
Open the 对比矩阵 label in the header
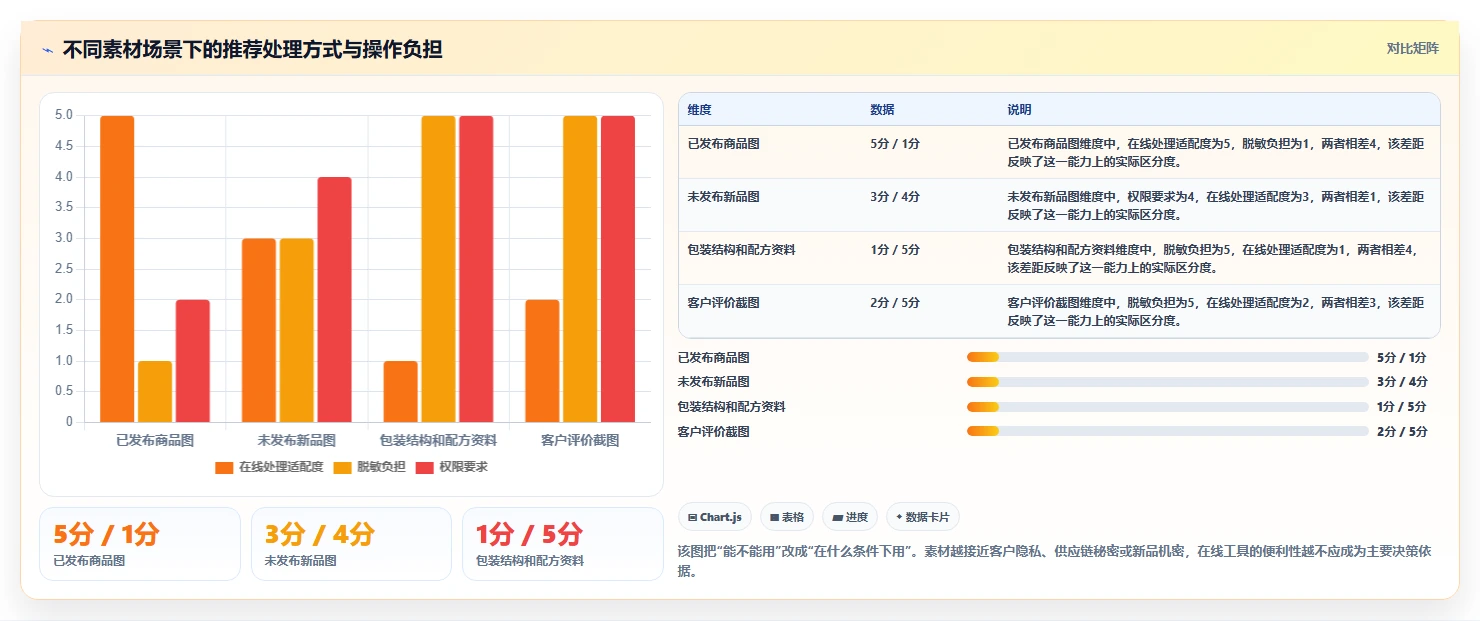tap(1412, 48)
